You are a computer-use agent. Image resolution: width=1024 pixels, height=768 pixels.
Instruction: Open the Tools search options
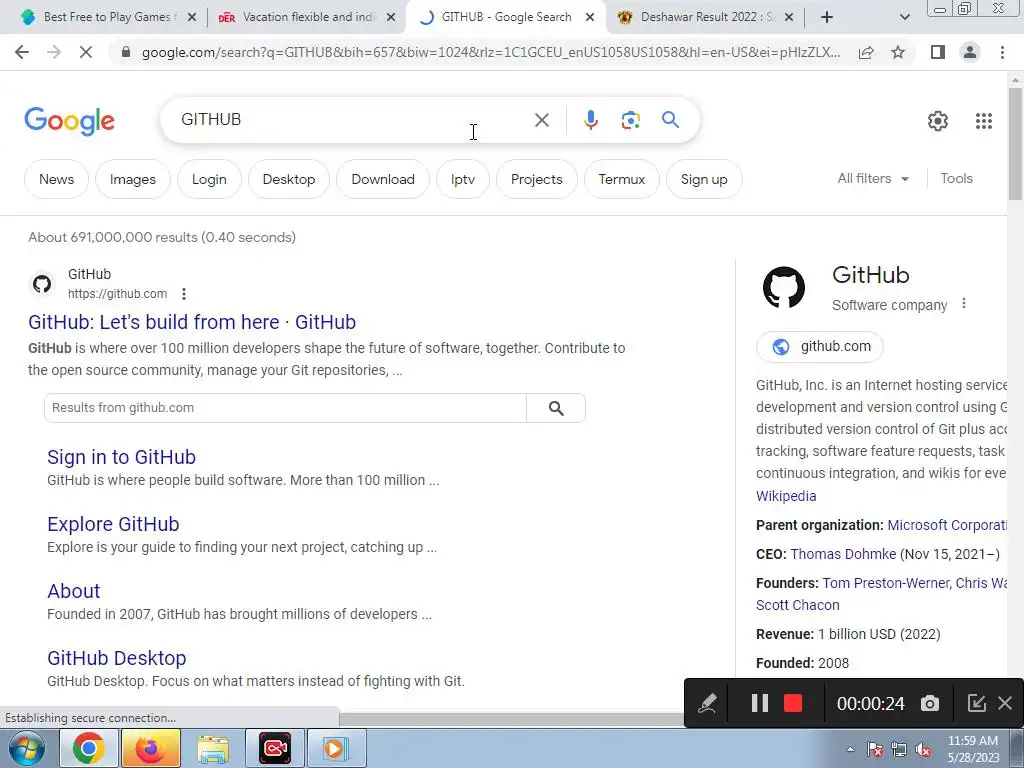pyautogui.click(x=956, y=178)
